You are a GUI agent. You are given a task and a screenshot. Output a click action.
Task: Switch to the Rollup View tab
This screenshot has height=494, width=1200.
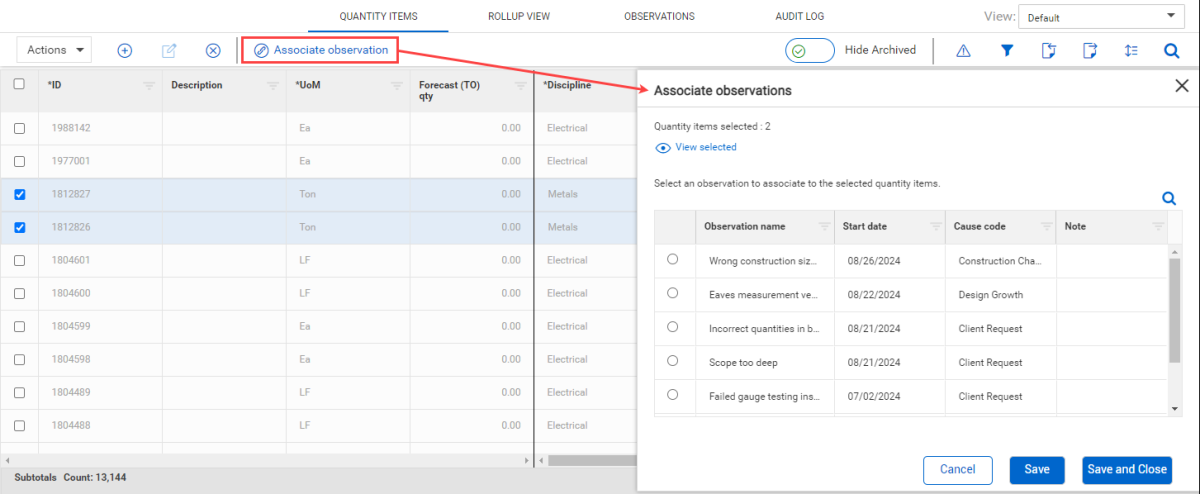(518, 17)
